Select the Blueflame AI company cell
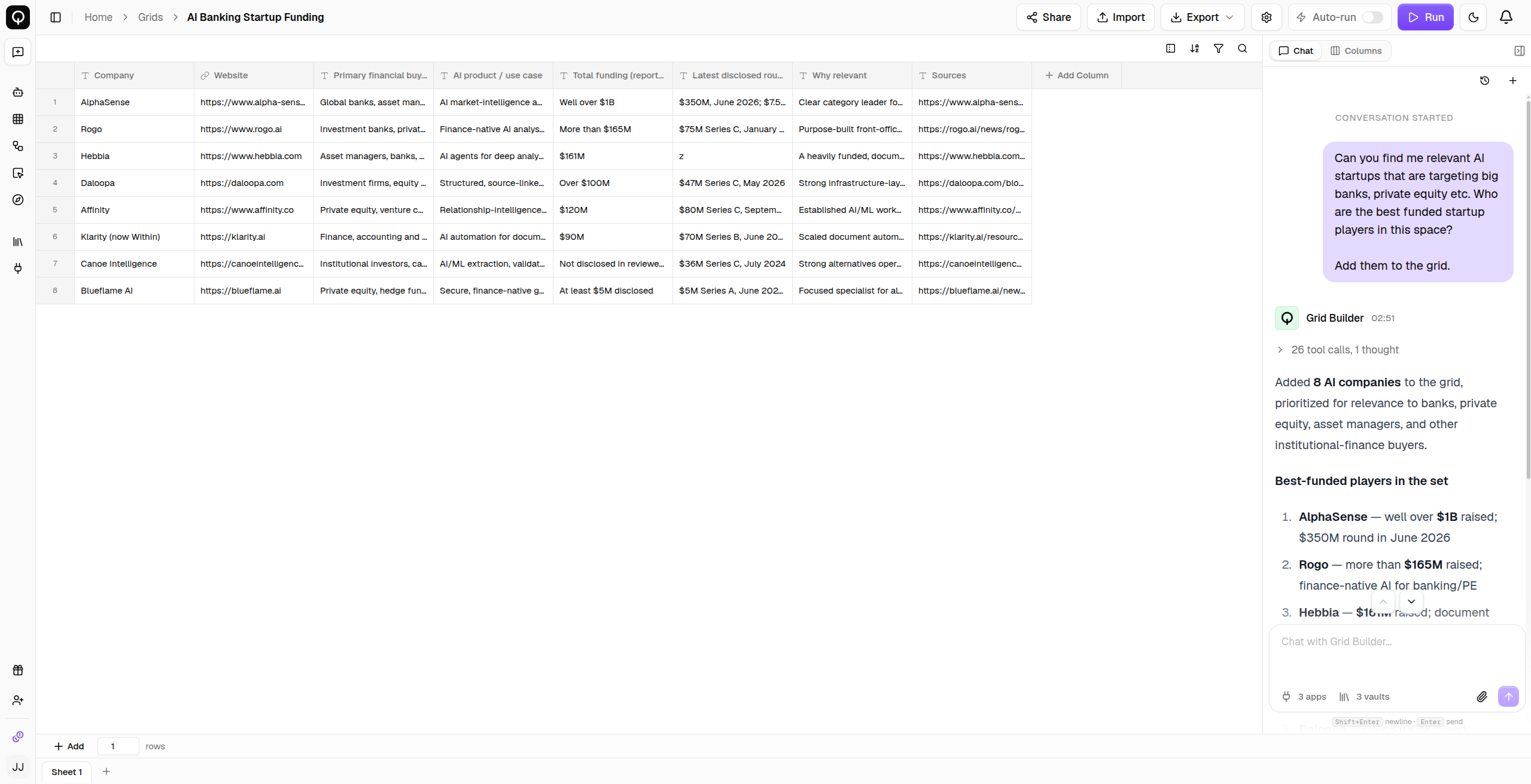1531x784 pixels. click(x=134, y=291)
